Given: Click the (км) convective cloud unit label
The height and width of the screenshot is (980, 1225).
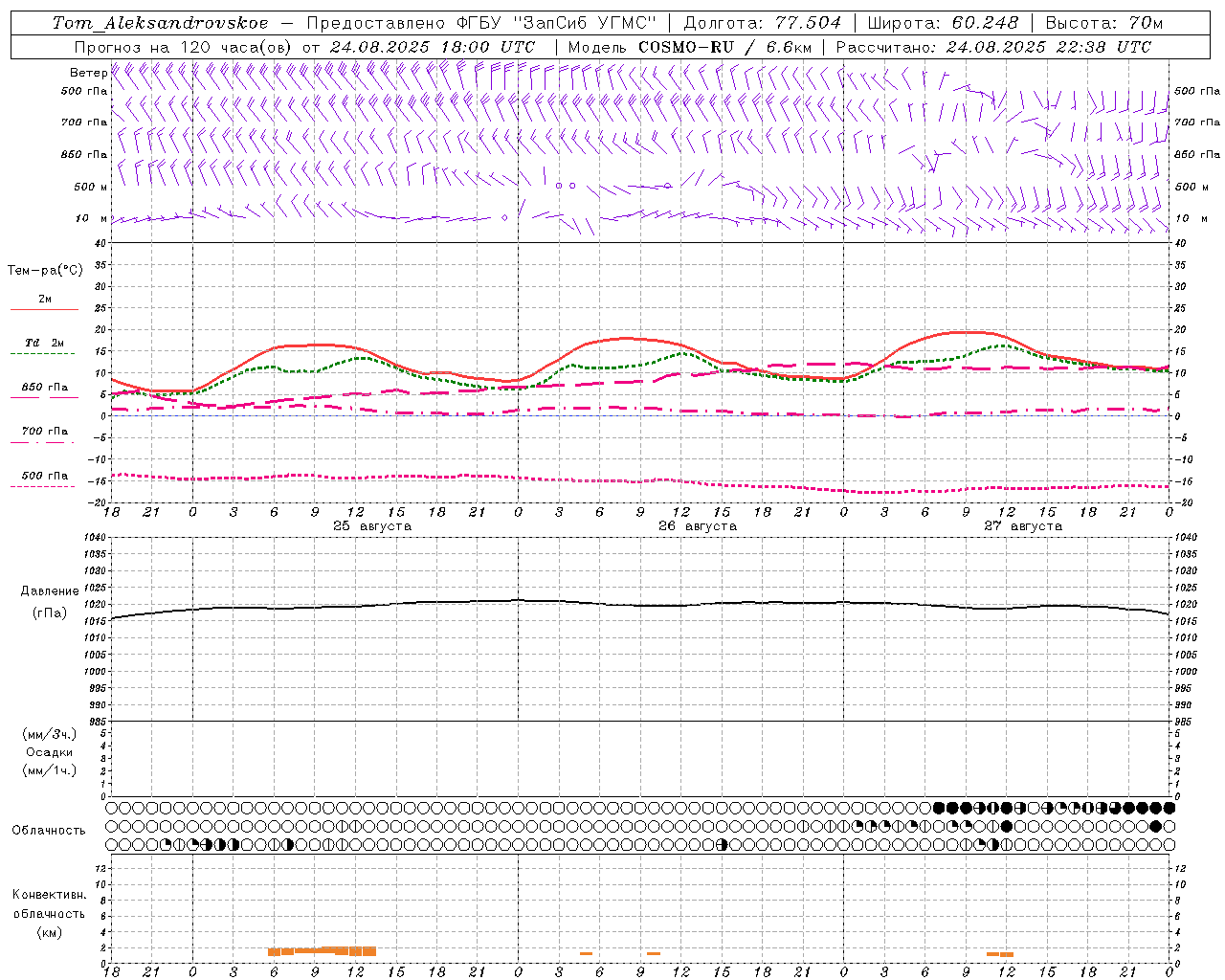Looking at the screenshot, I should coord(50,932).
